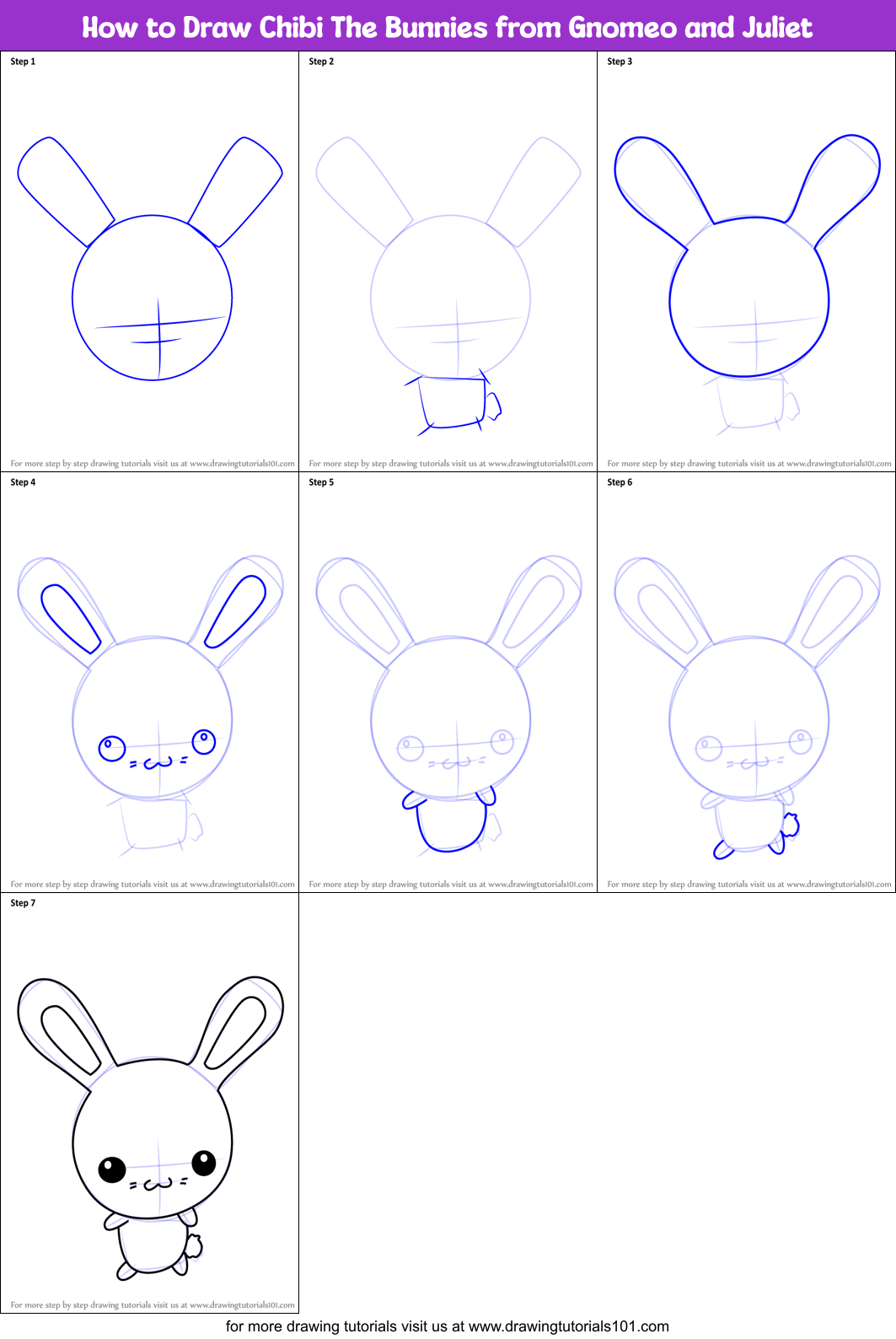Click the website credit under Step 5
Viewport: 896px width, 1339px height.
[x=451, y=885]
